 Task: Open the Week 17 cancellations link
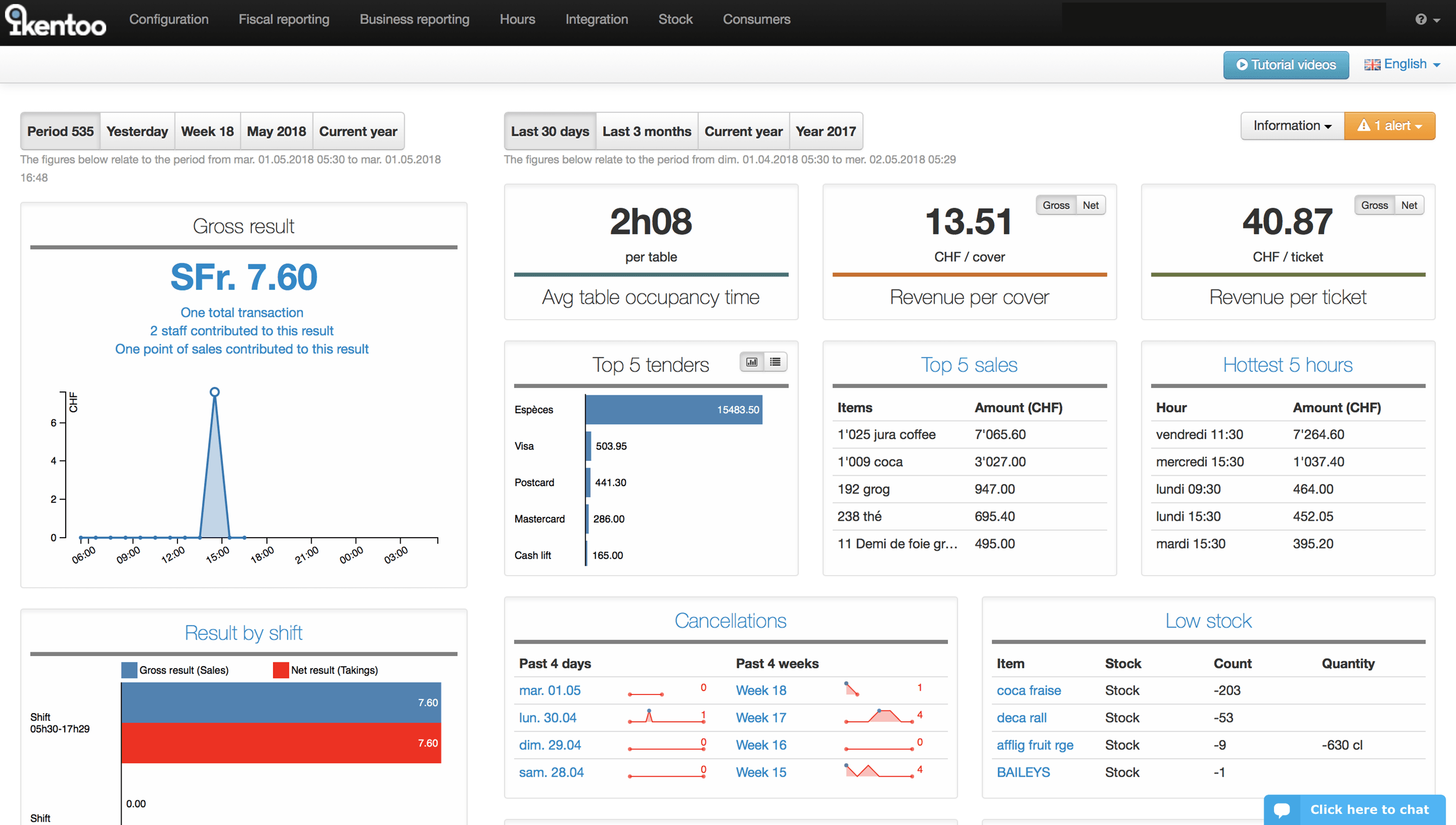[761, 718]
